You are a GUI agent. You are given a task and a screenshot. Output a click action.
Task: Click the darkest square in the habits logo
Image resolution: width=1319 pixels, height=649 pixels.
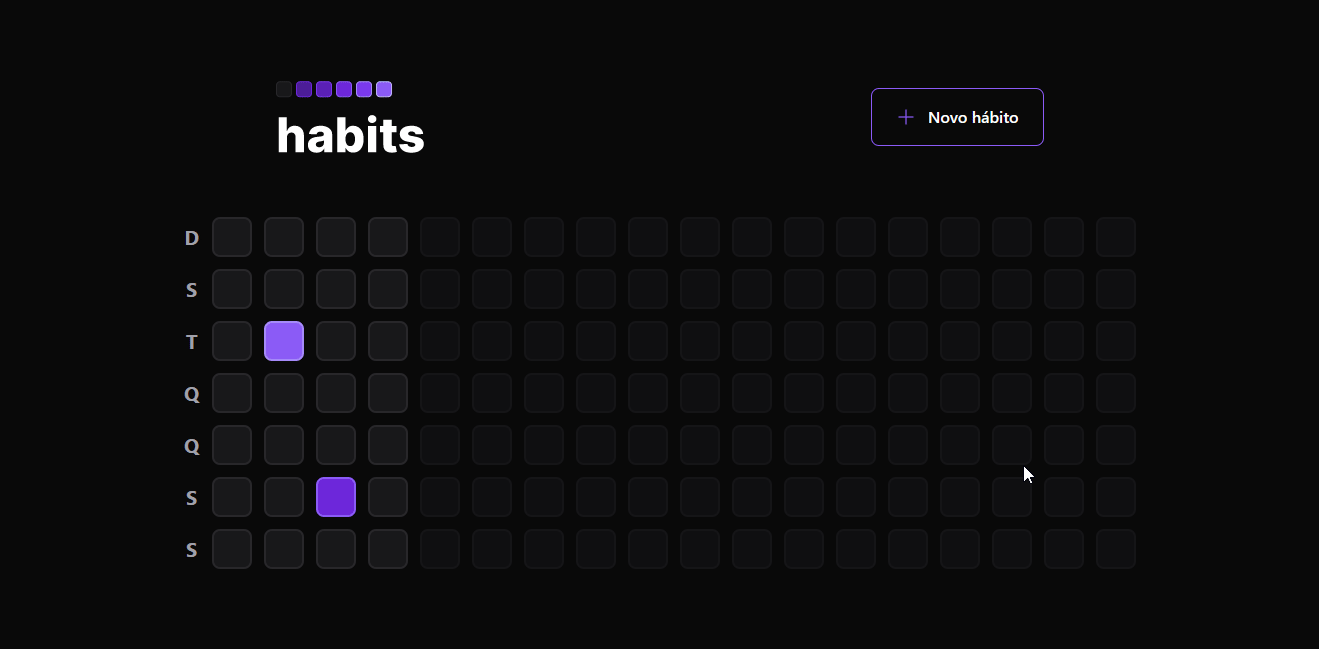(284, 89)
